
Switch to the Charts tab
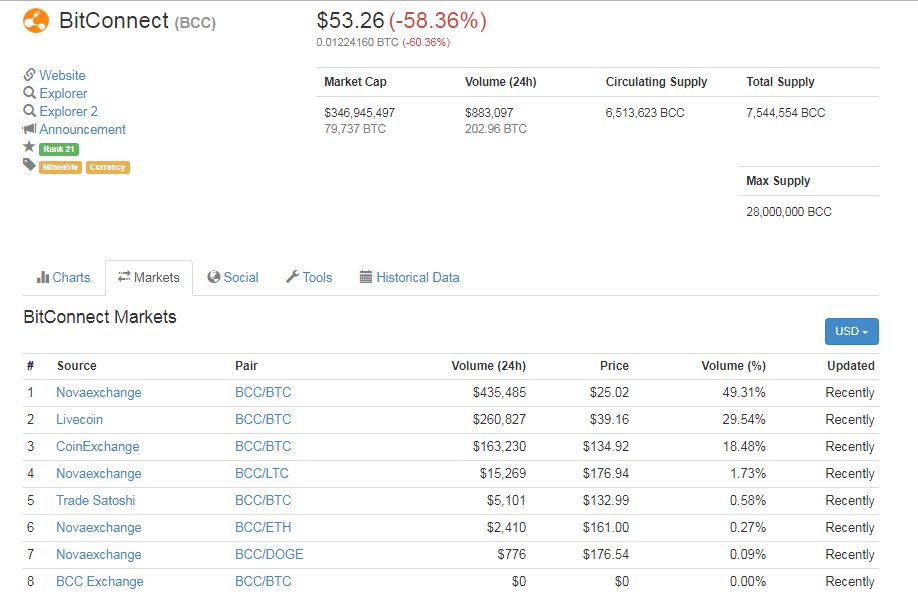[x=63, y=277]
